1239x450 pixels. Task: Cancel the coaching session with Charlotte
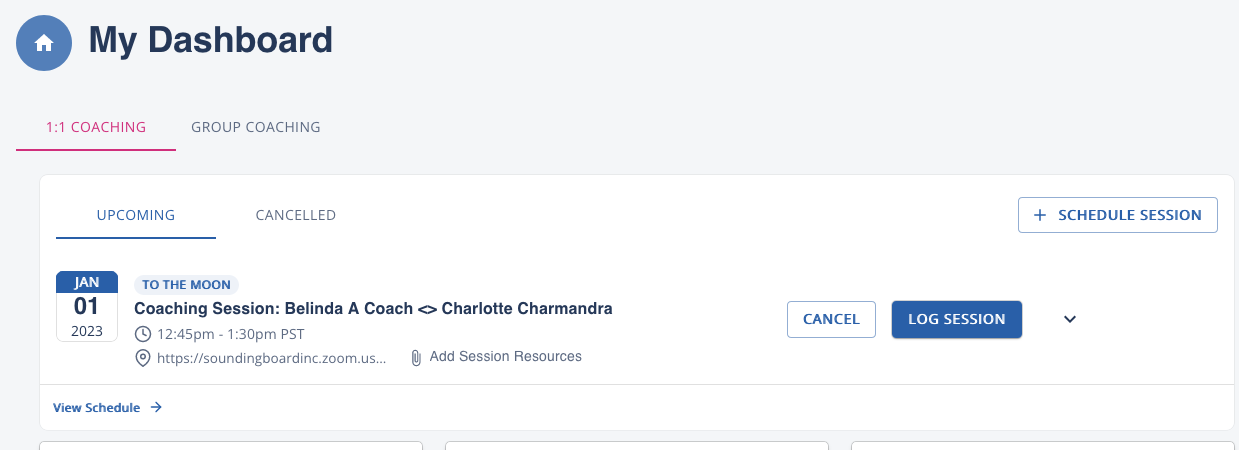tap(831, 319)
